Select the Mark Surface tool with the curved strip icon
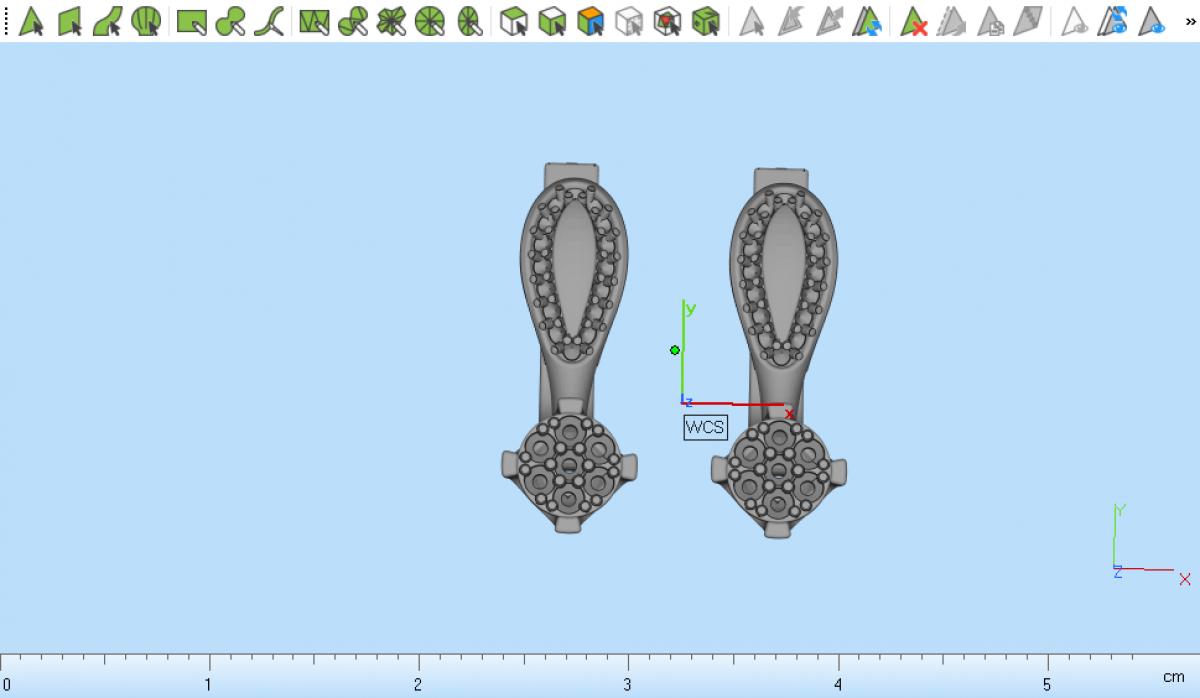The width and height of the screenshot is (1200, 698). click(x=108, y=21)
